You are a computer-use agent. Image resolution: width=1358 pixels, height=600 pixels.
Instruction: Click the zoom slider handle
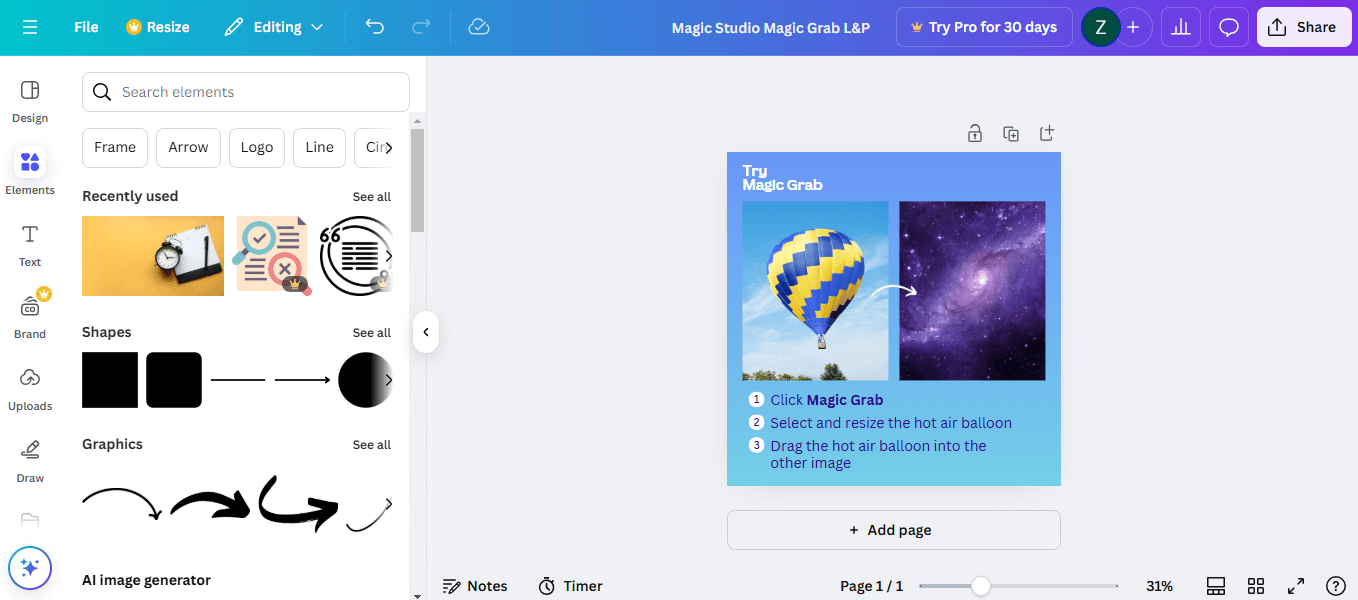pos(981,586)
